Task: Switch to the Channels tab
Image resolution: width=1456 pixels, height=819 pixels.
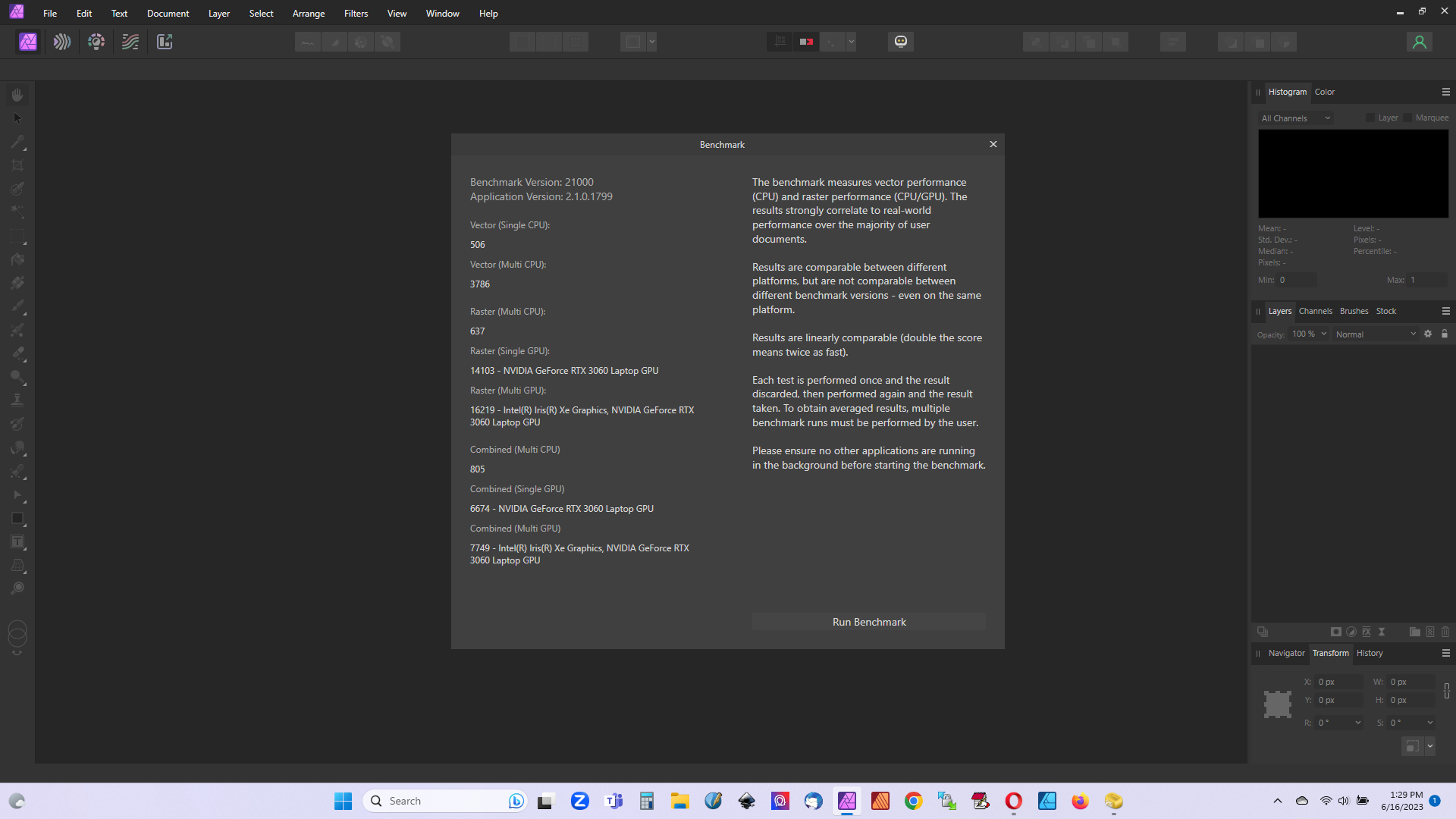Action: tap(1315, 311)
